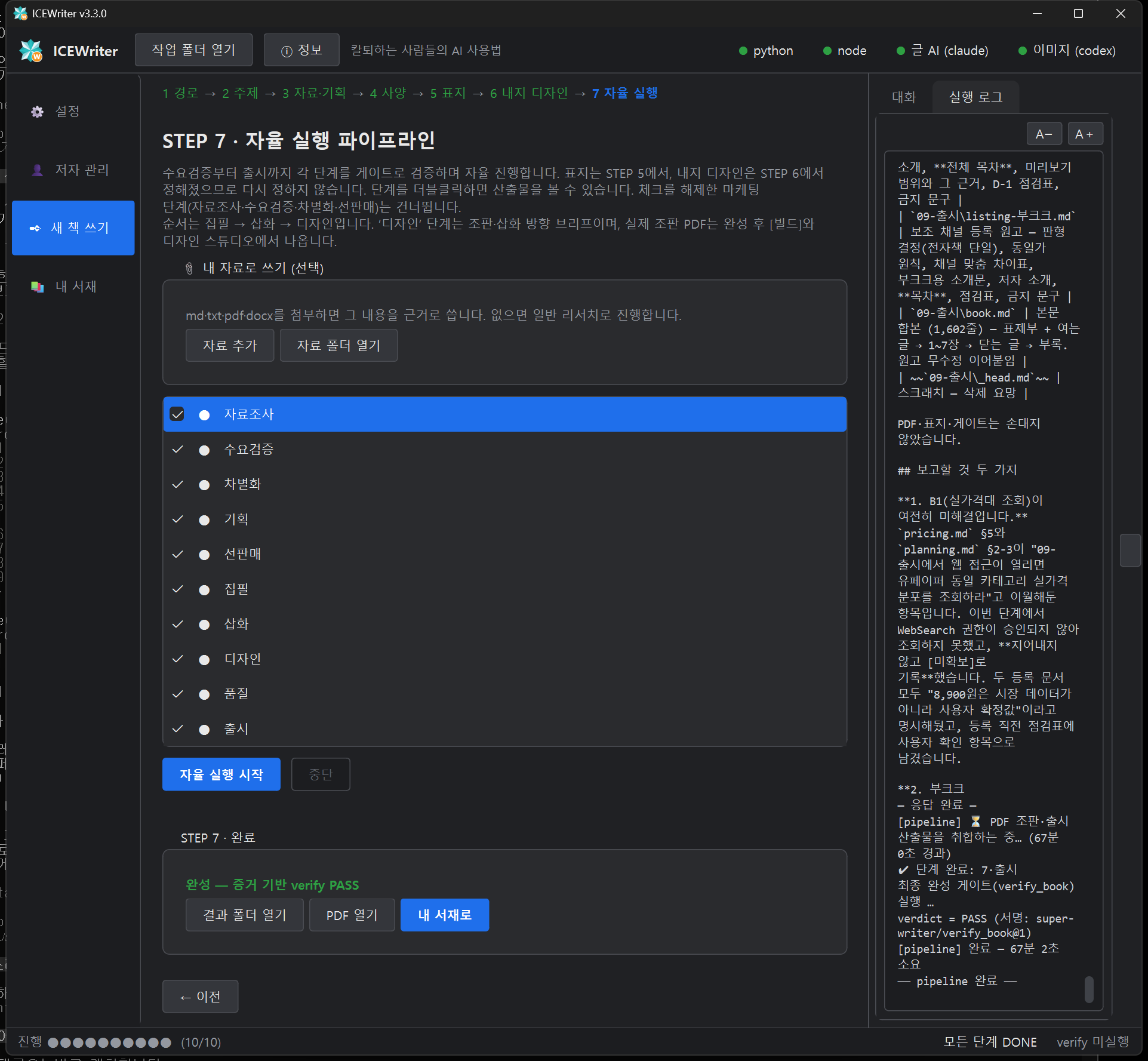The height and width of the screenshot is (1061, 1148).
Task: Click the new book writing icon
Action: coord(35,228)
